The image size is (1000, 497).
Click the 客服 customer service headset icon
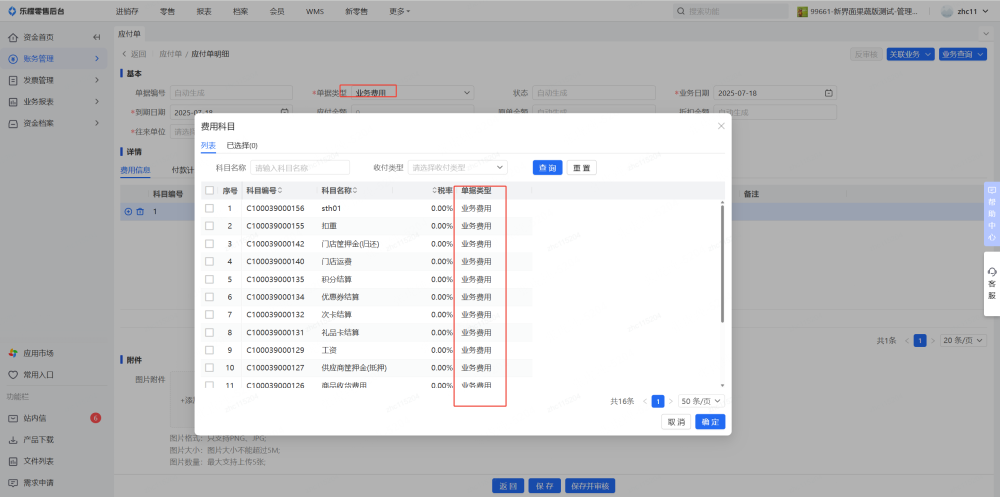pos(991,272)
